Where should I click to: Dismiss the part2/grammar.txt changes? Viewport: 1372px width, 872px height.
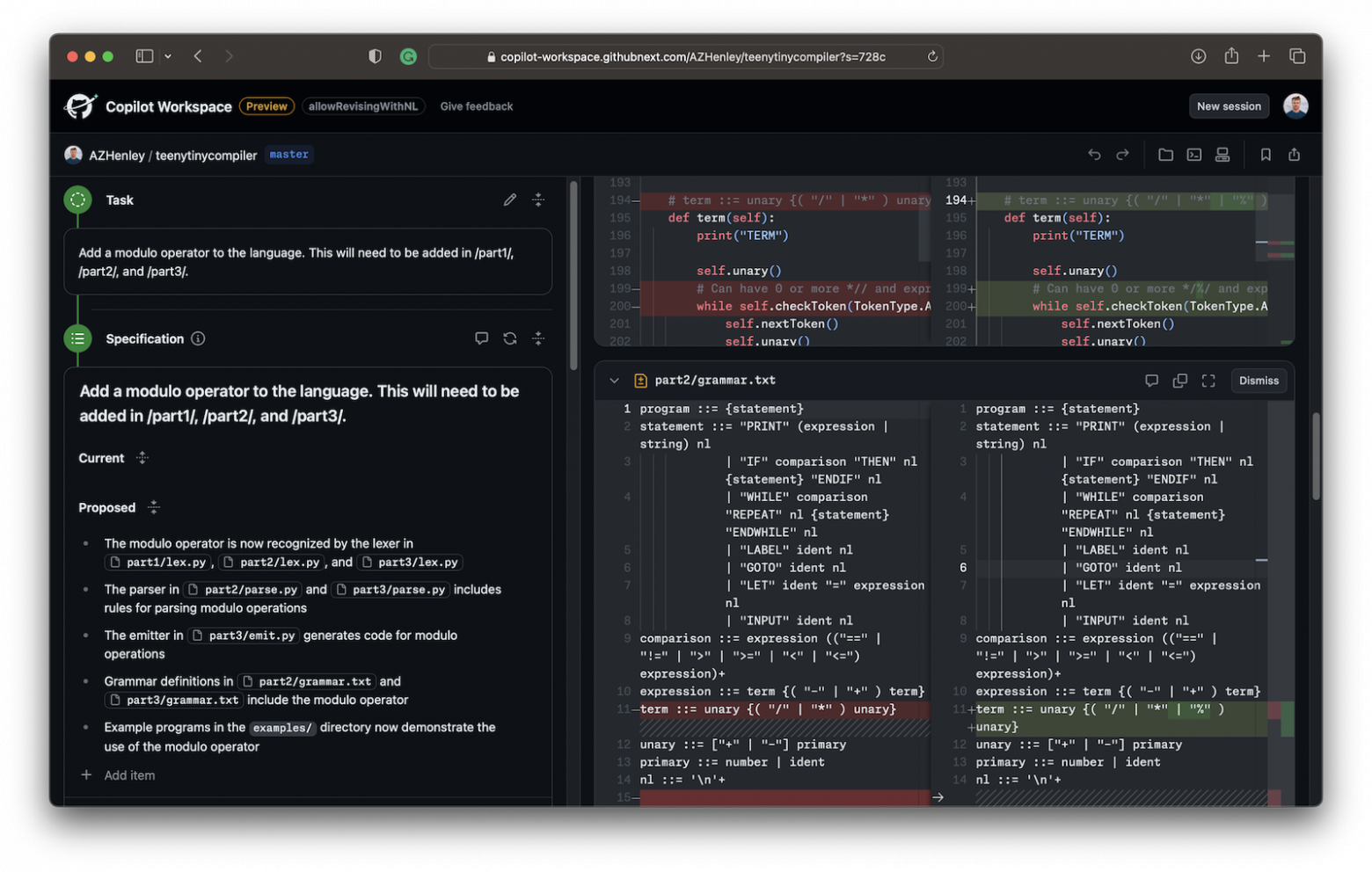pos(1259,381)
